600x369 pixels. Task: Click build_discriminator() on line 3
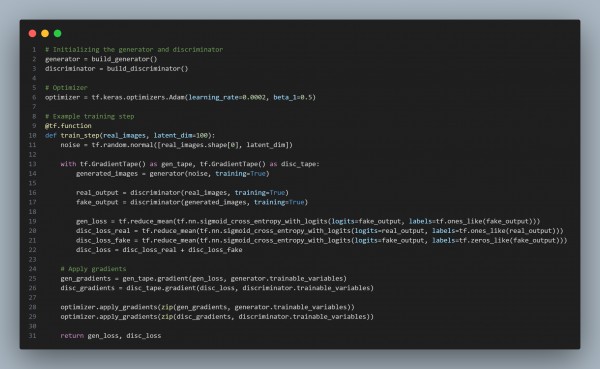(147, 69)
